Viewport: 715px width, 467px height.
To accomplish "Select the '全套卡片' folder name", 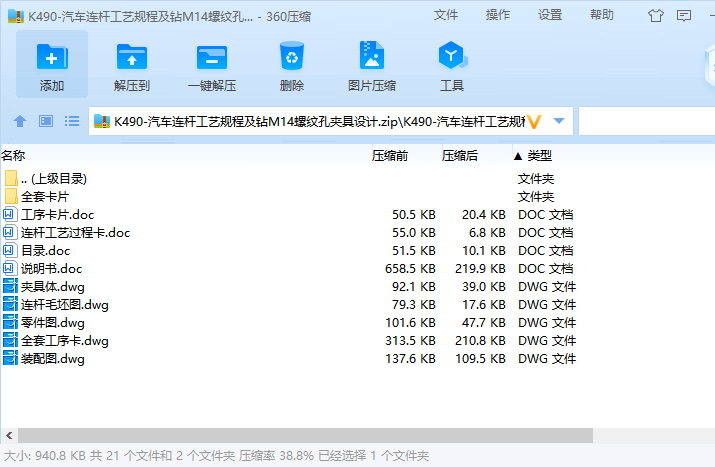I will 45,197.
